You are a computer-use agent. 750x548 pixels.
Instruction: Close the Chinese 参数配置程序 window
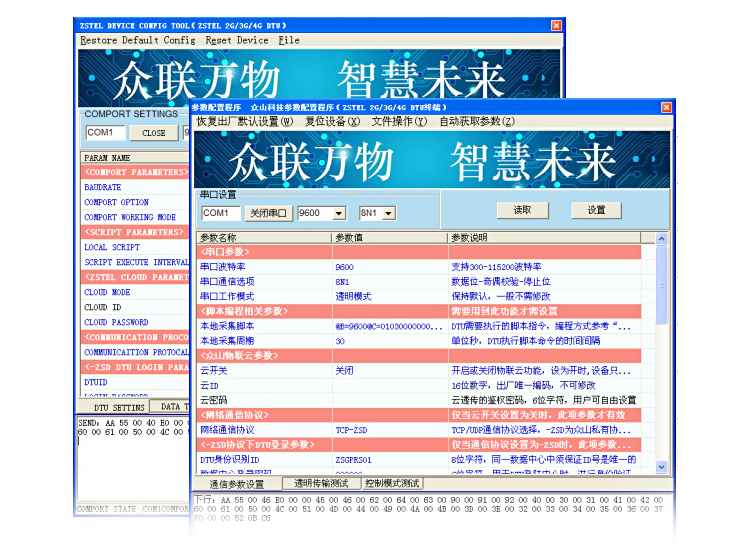point(666,107)
